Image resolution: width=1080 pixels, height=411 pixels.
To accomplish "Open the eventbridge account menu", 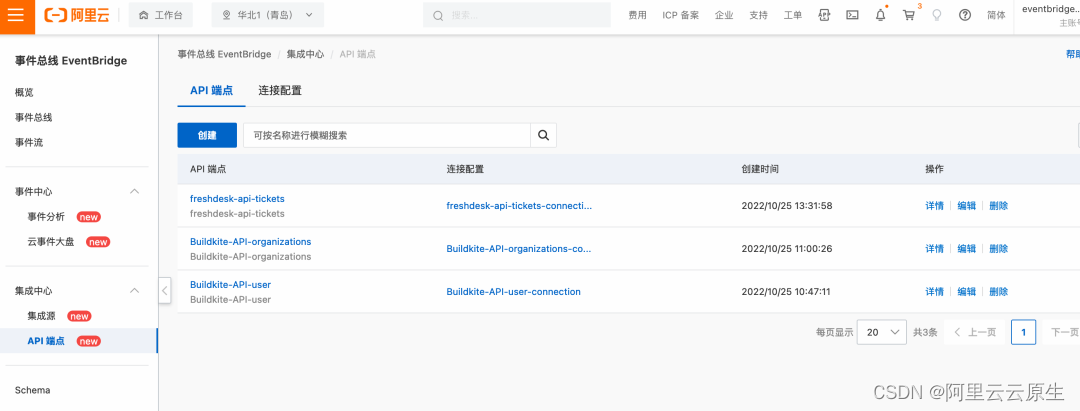I will click(x=1050, y=15).
